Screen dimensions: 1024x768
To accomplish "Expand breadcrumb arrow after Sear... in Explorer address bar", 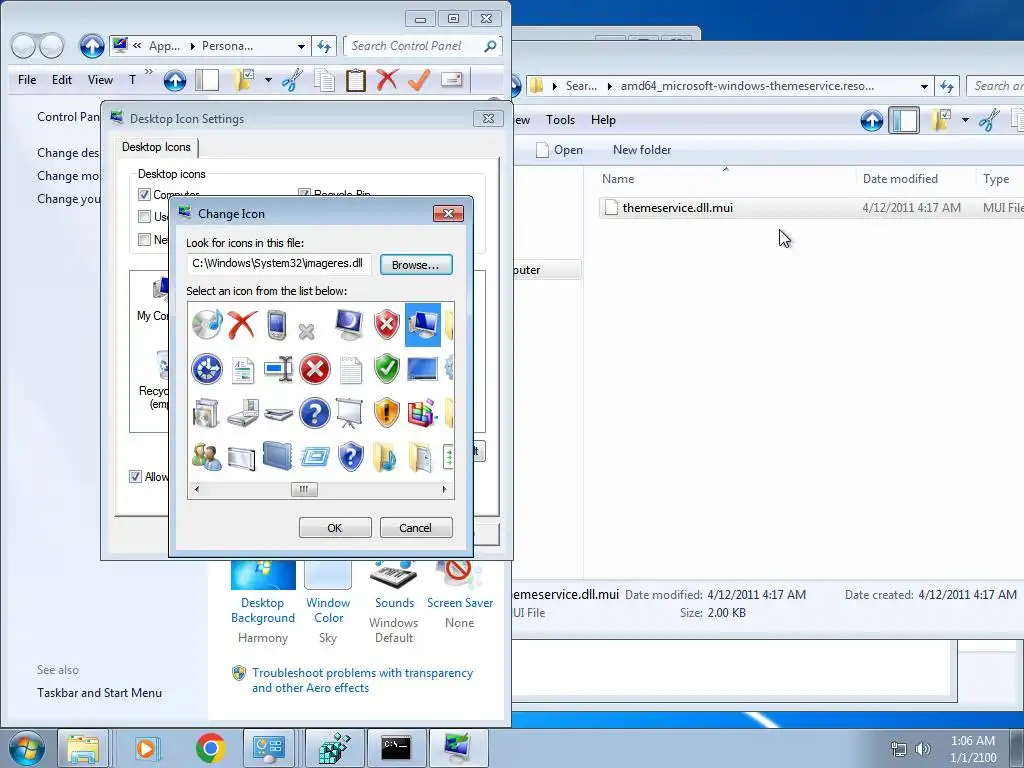I will pos(609,86).
